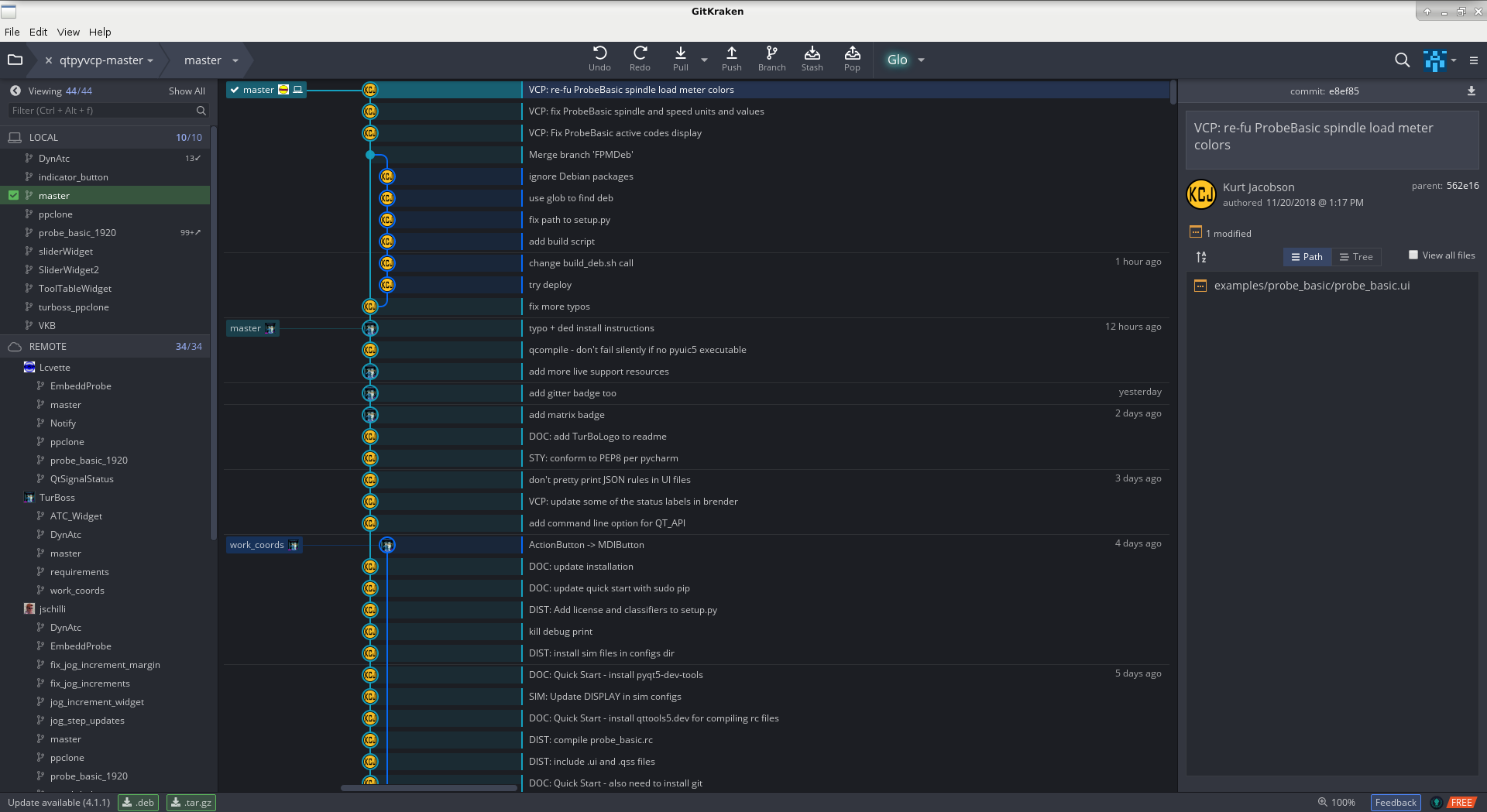1487x812 pixels.
Task: Open the Glo dropdown arrow
Action: coord(921,60)
